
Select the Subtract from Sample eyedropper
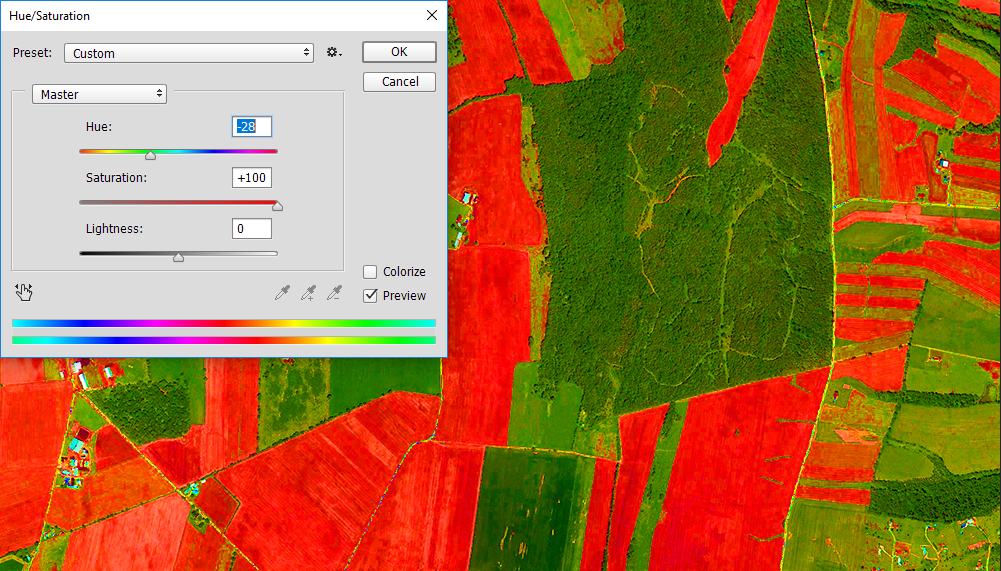tap(335, 293)
